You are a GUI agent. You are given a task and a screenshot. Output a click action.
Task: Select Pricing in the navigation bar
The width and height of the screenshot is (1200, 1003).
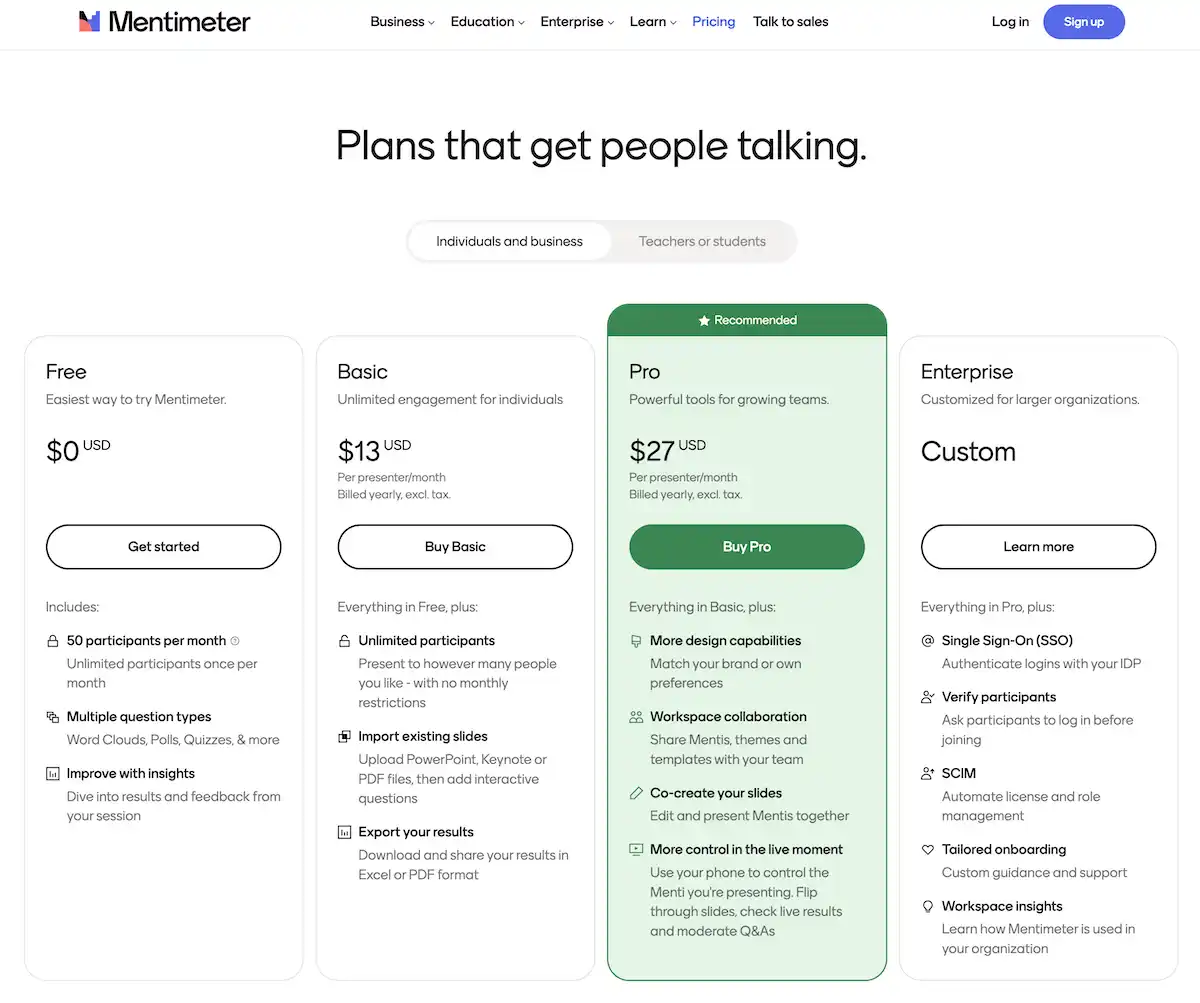(713, 21)
